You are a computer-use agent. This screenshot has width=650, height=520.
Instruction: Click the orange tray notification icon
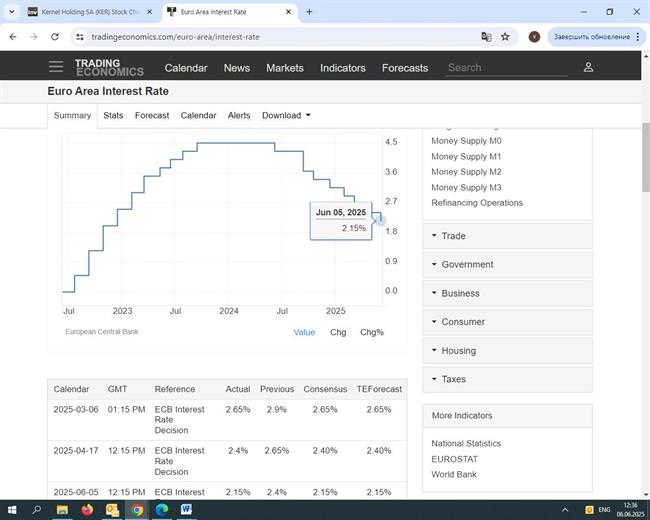[x=589, y=510]
